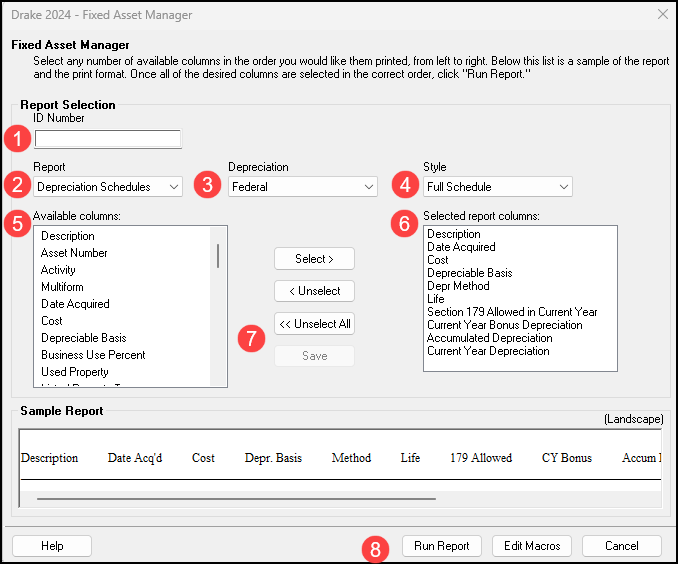Click the Help button

52,546
